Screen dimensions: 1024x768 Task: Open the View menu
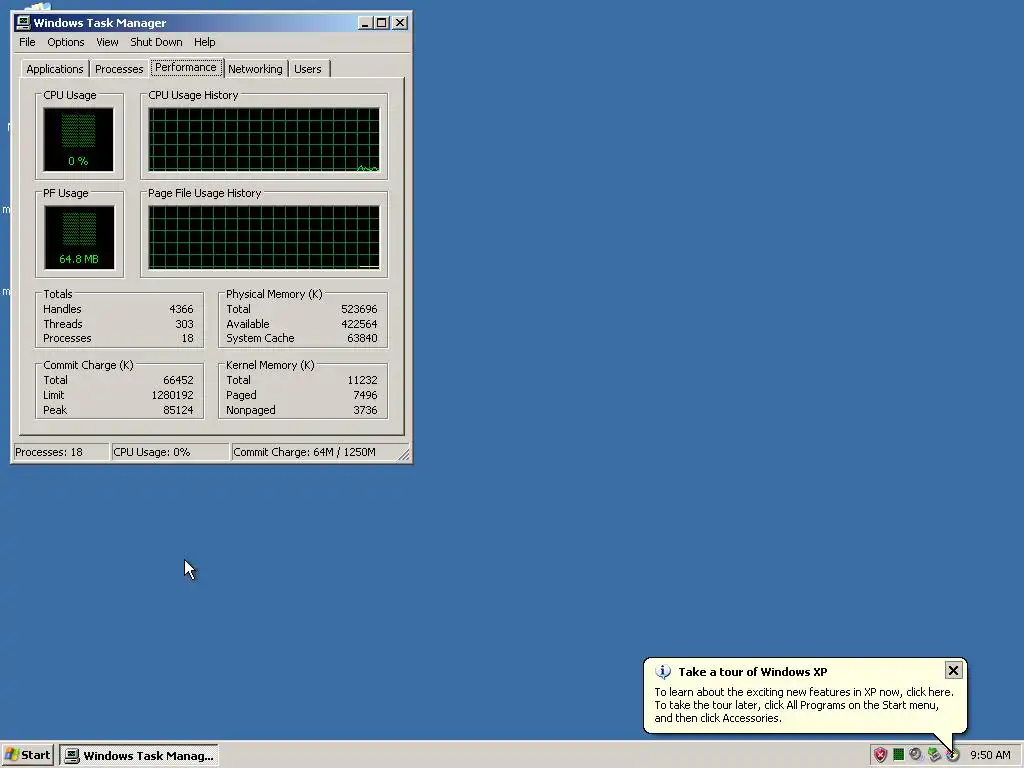pyautogui.click(x=107, y=42)
